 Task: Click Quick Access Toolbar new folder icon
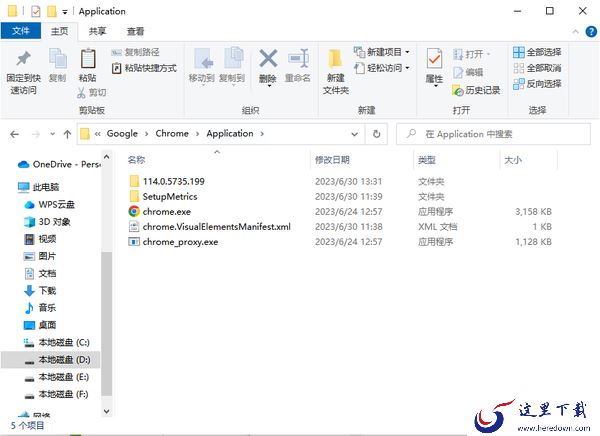pyautogui.click(x=52, y=11)
